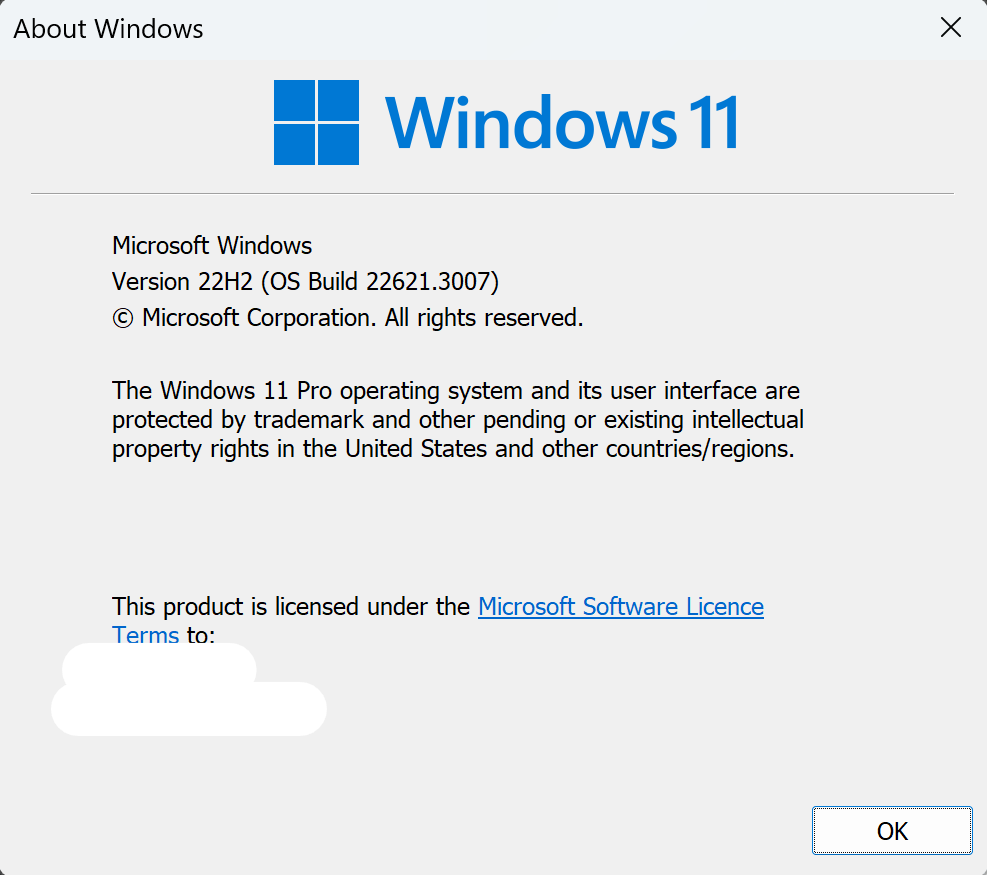Close the About Windows dialog
This screenshot has height=875, width=987.
[950, 27]
